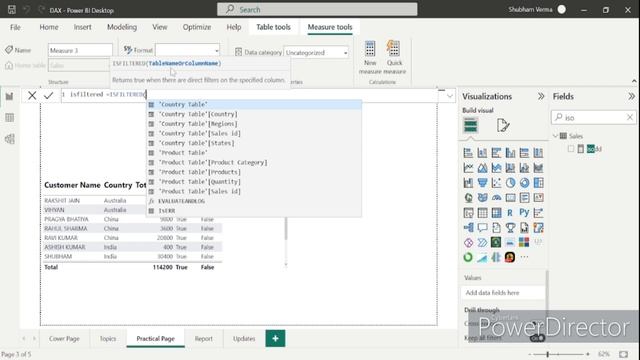Go to the Topics page tab
Screen dimensions: 640x360
coord(108,339)
